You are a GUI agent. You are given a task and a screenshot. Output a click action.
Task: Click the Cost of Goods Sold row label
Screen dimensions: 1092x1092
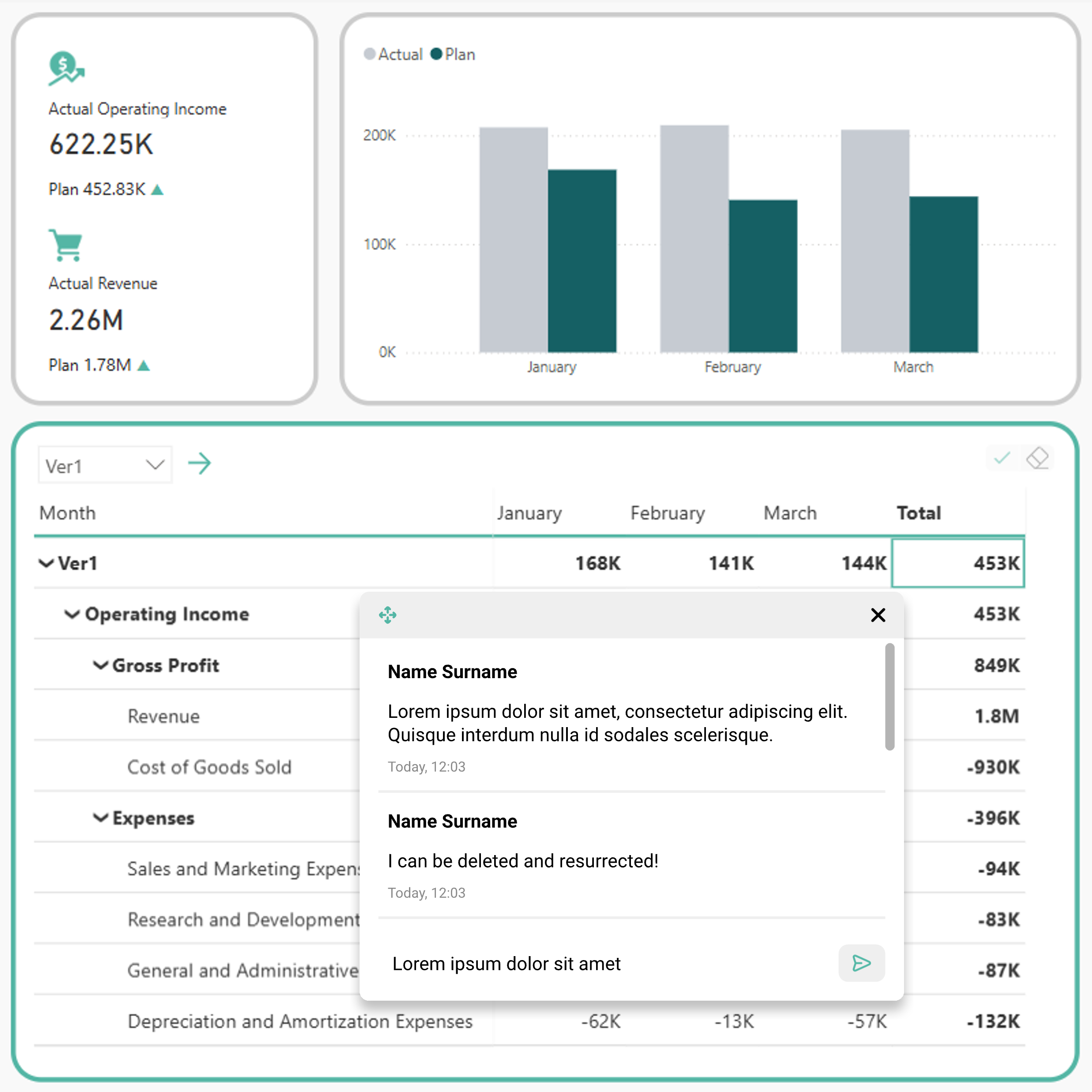point(209,767)
